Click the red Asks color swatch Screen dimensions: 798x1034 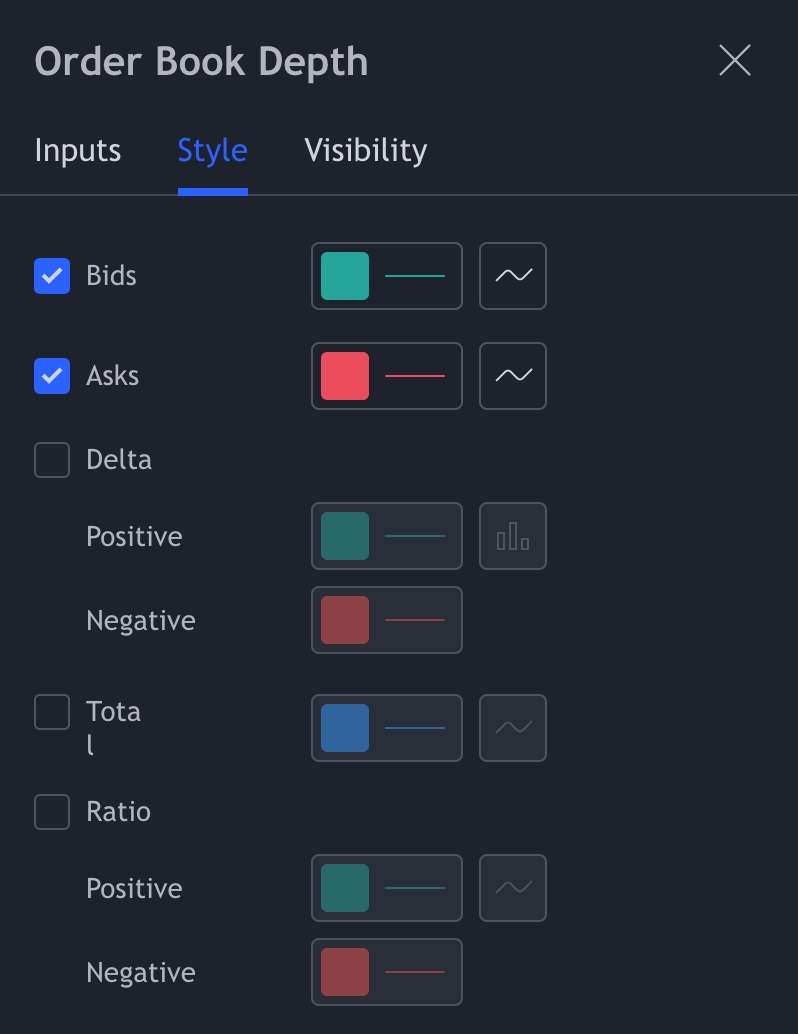(x=345, y=376)
